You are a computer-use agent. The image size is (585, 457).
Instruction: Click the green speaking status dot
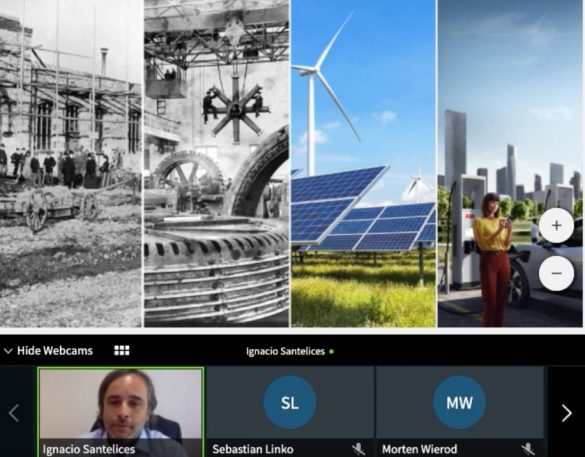[331, 351]
